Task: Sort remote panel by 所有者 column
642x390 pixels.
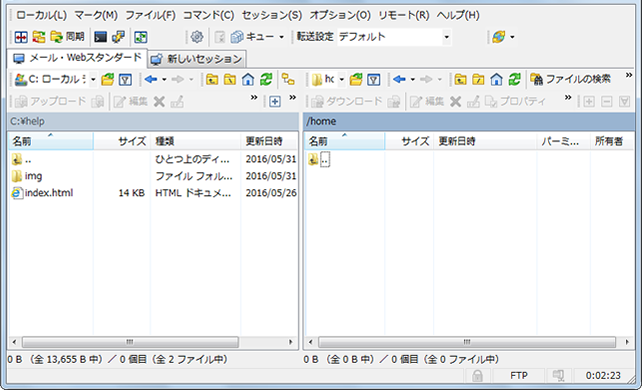Action: [612, 142]
